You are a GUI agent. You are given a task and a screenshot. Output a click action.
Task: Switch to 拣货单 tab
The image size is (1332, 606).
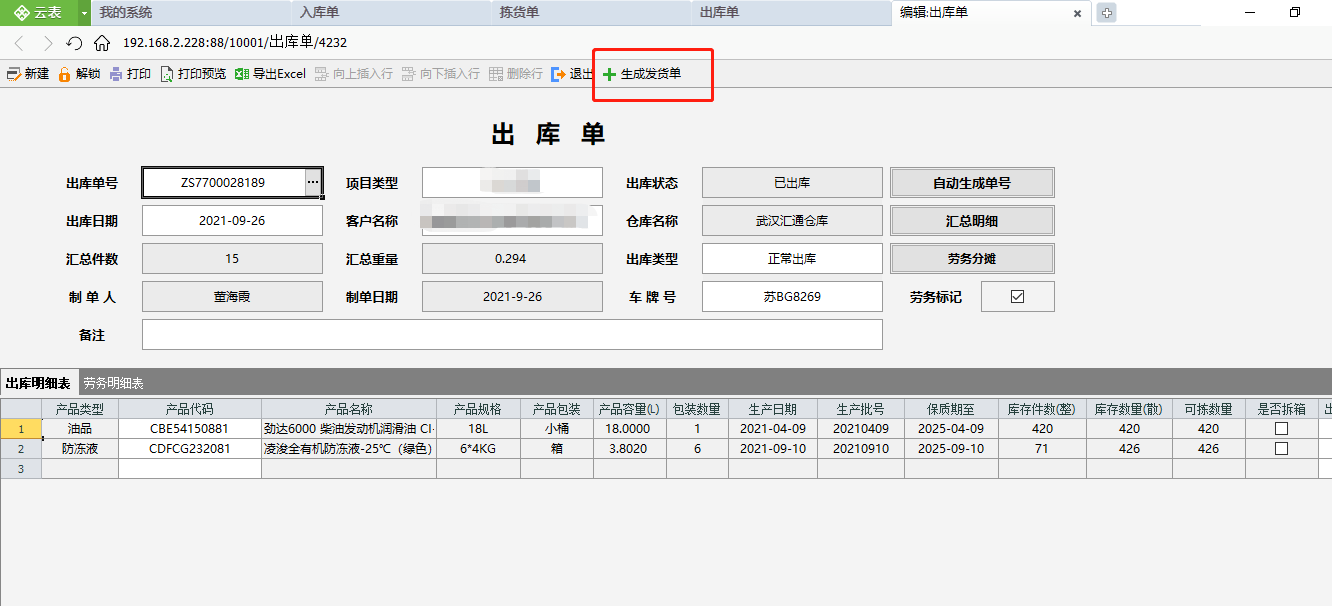(x=591, y=13)
